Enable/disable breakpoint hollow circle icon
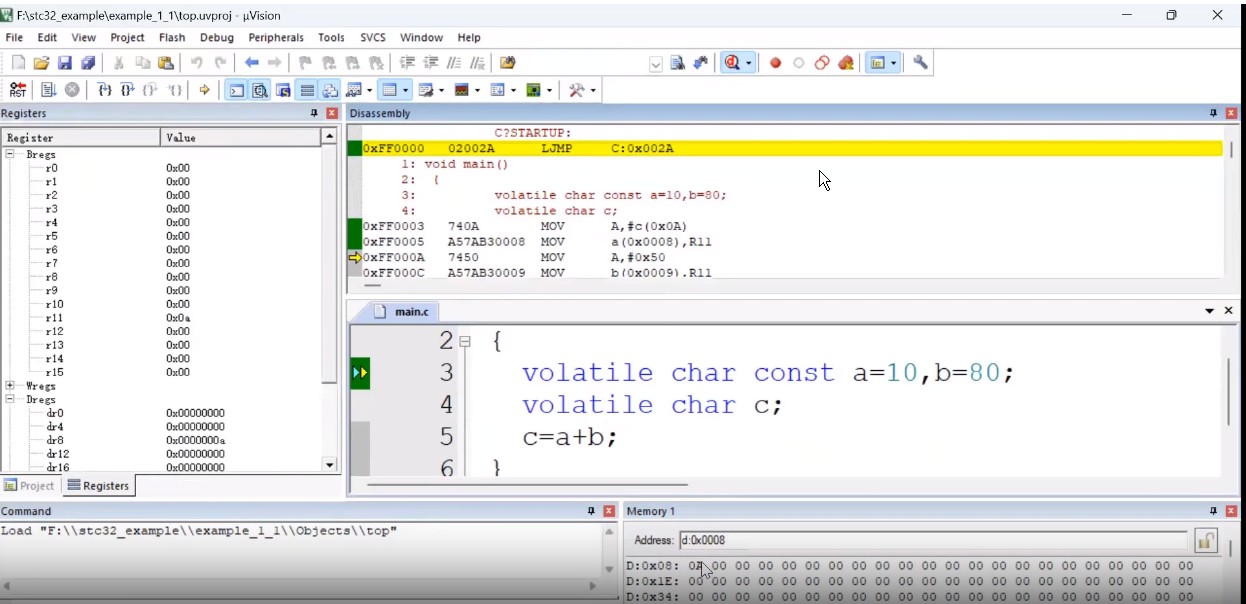 pyautogui.click(x=798, y=62)
